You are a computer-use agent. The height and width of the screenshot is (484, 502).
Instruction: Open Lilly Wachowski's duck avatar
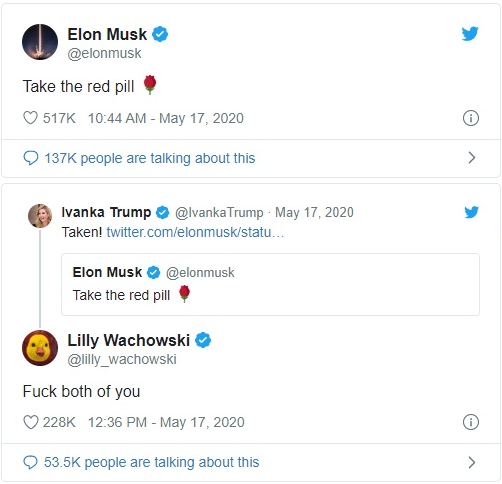40,348
